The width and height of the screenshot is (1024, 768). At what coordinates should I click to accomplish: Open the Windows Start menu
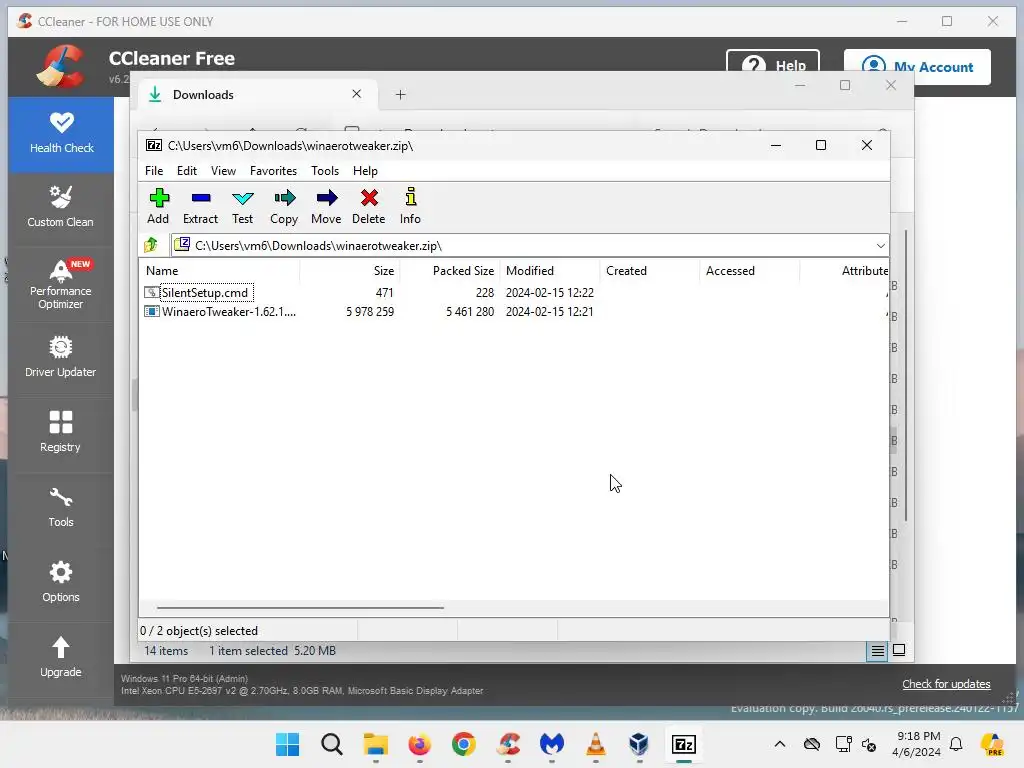287,744
